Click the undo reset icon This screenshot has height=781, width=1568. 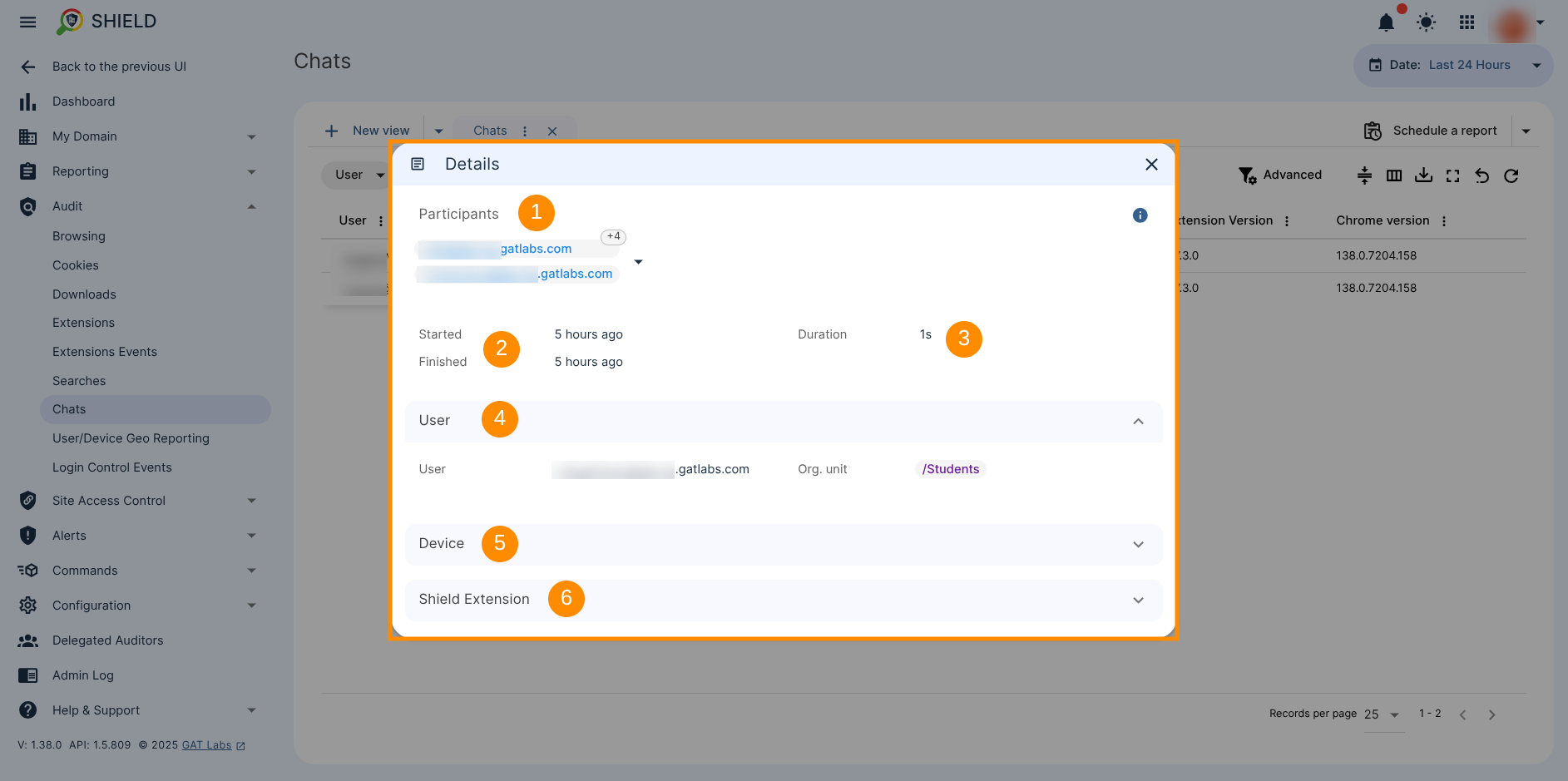click(1481, 175)
